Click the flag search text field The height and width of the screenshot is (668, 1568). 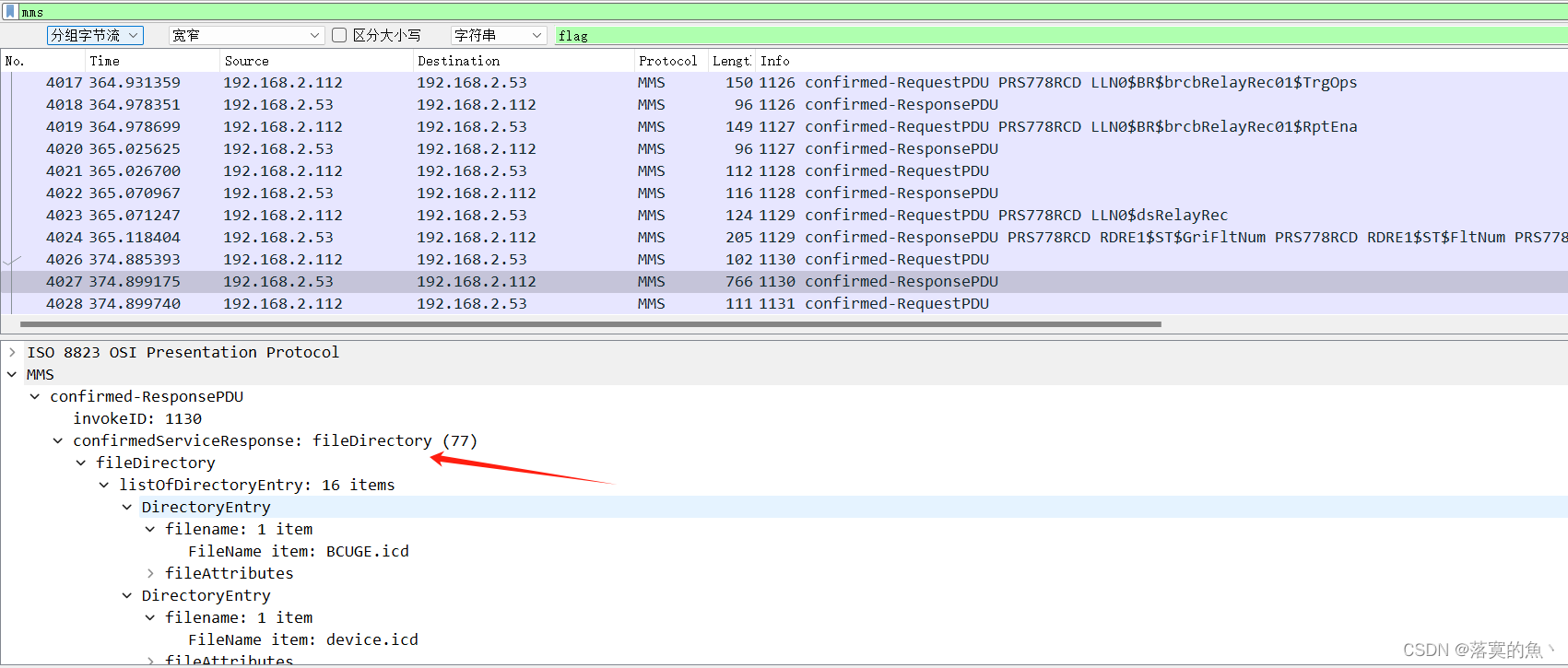click(x=1060, y=35)
